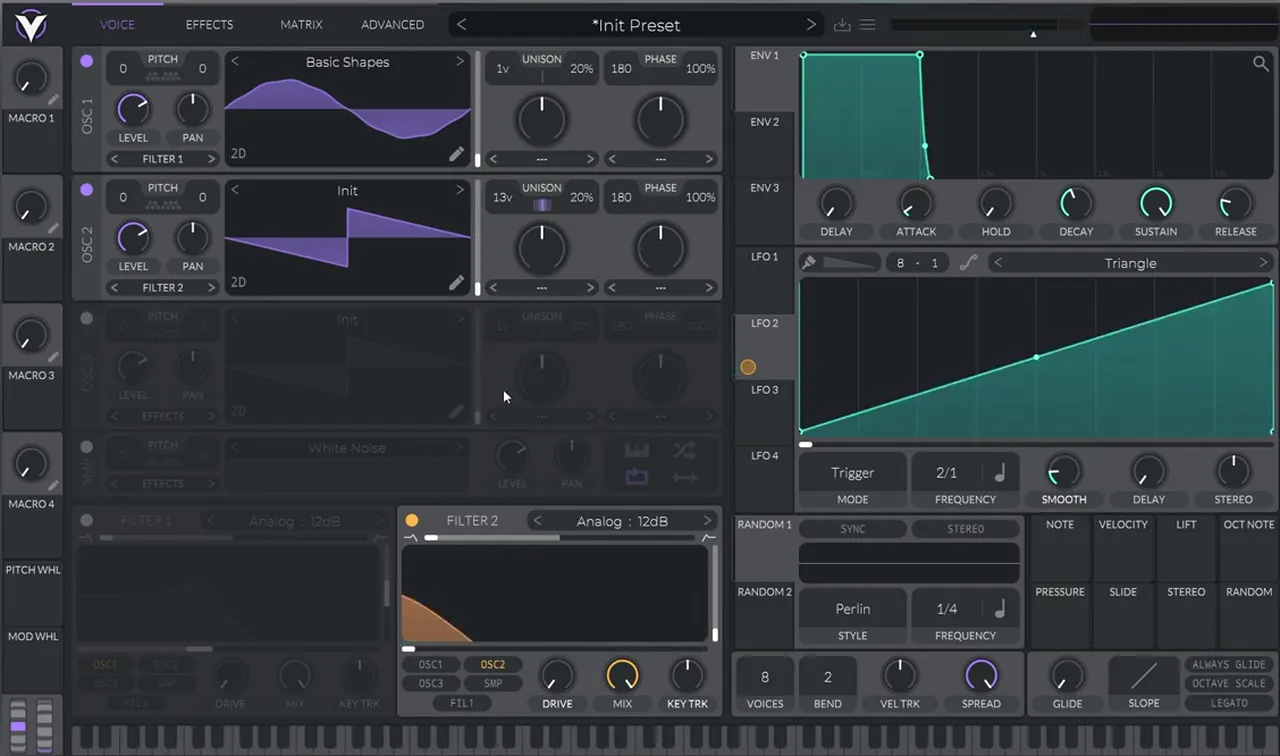Click the VOICES count value 8
The width and height of the screenshot is (1280, 756).
point(765,677)
